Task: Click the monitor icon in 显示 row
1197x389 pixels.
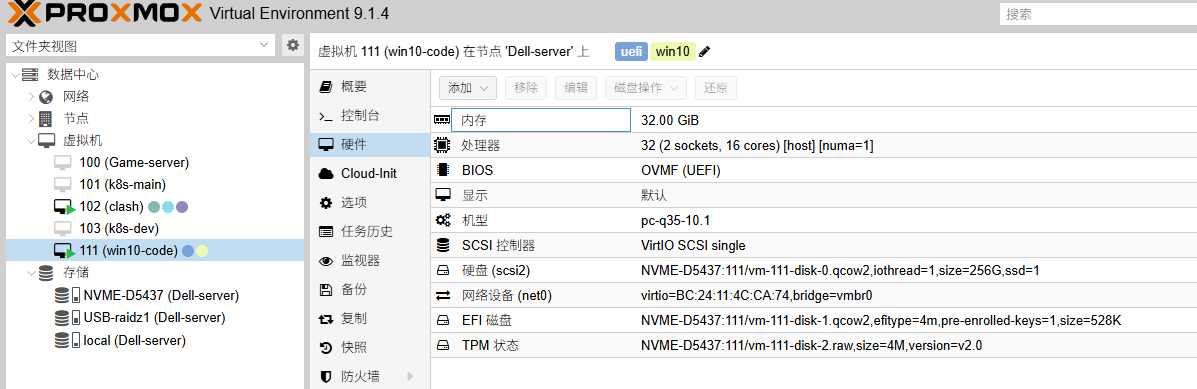Action: (x=442, y=195)
